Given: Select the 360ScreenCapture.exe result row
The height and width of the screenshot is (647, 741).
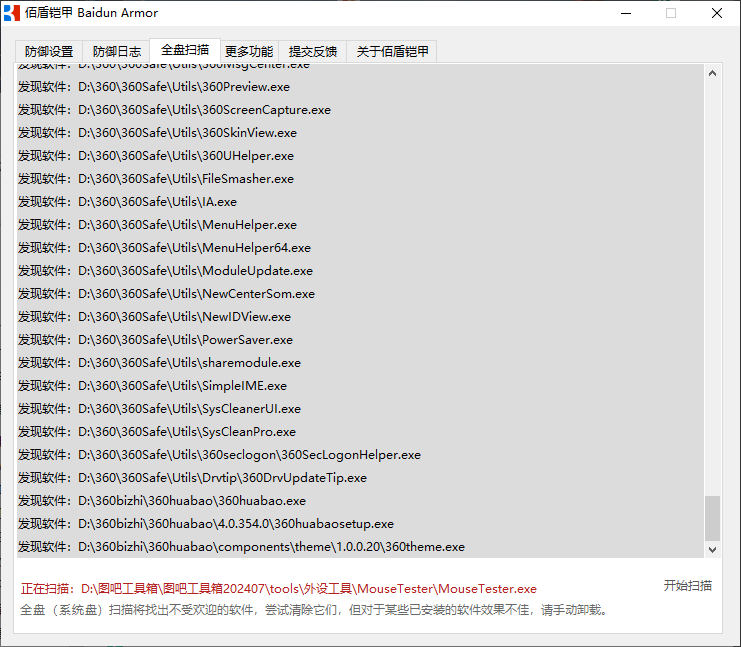Looking at the screenshot, I should pos(360,110).
